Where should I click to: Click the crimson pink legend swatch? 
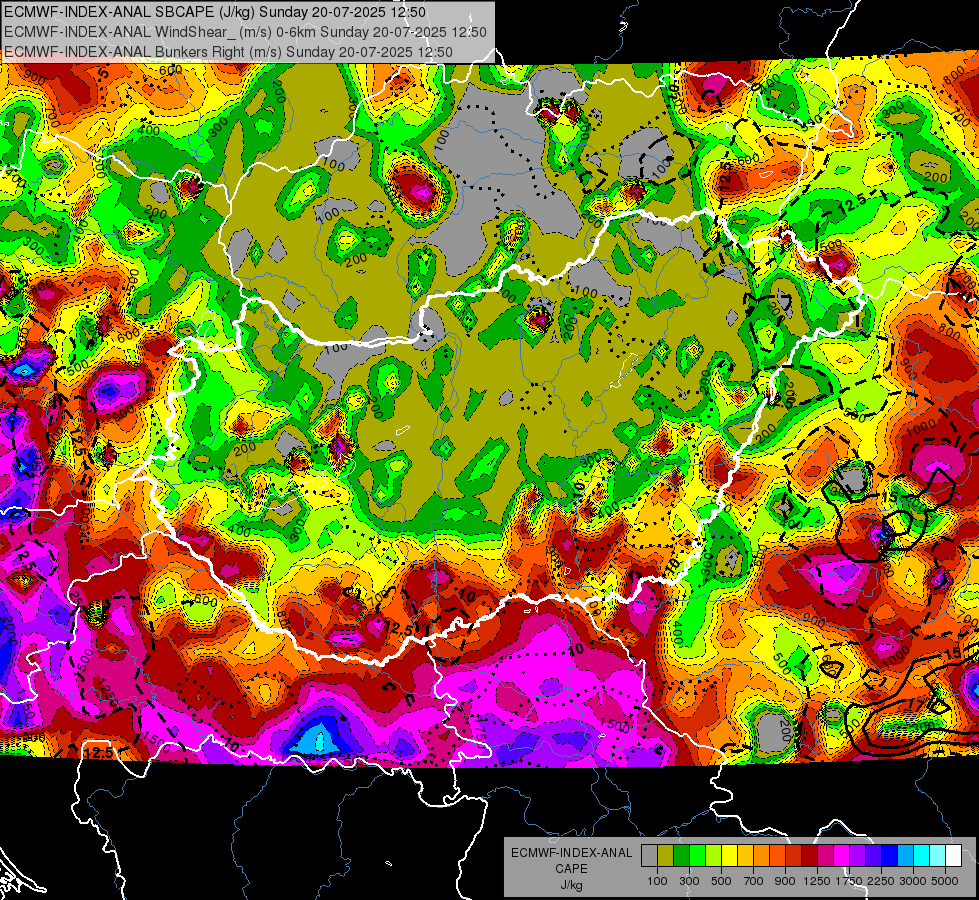(825, 855)
